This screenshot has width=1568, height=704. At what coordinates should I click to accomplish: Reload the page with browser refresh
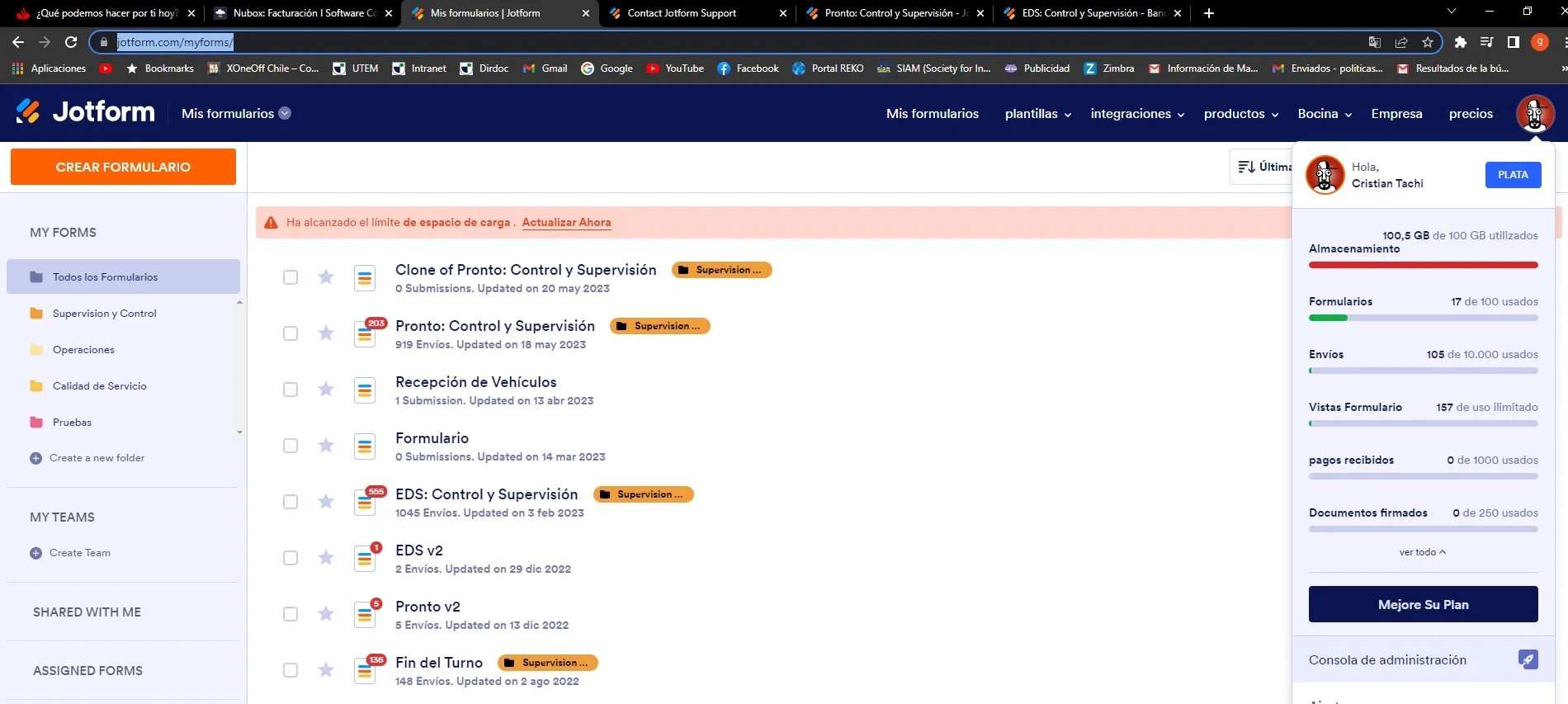71,42
